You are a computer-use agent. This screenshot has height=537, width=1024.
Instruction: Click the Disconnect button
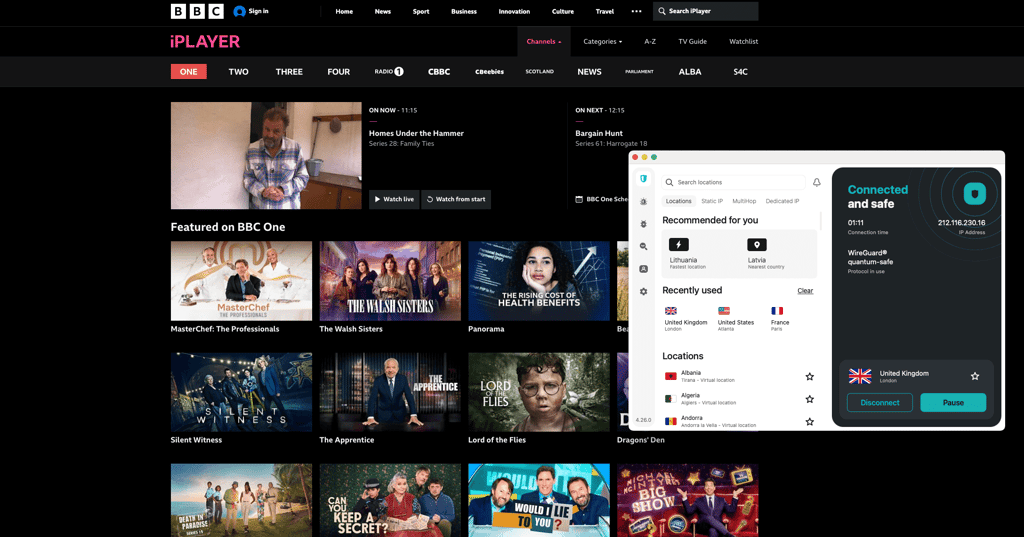[x=880, y=402]
